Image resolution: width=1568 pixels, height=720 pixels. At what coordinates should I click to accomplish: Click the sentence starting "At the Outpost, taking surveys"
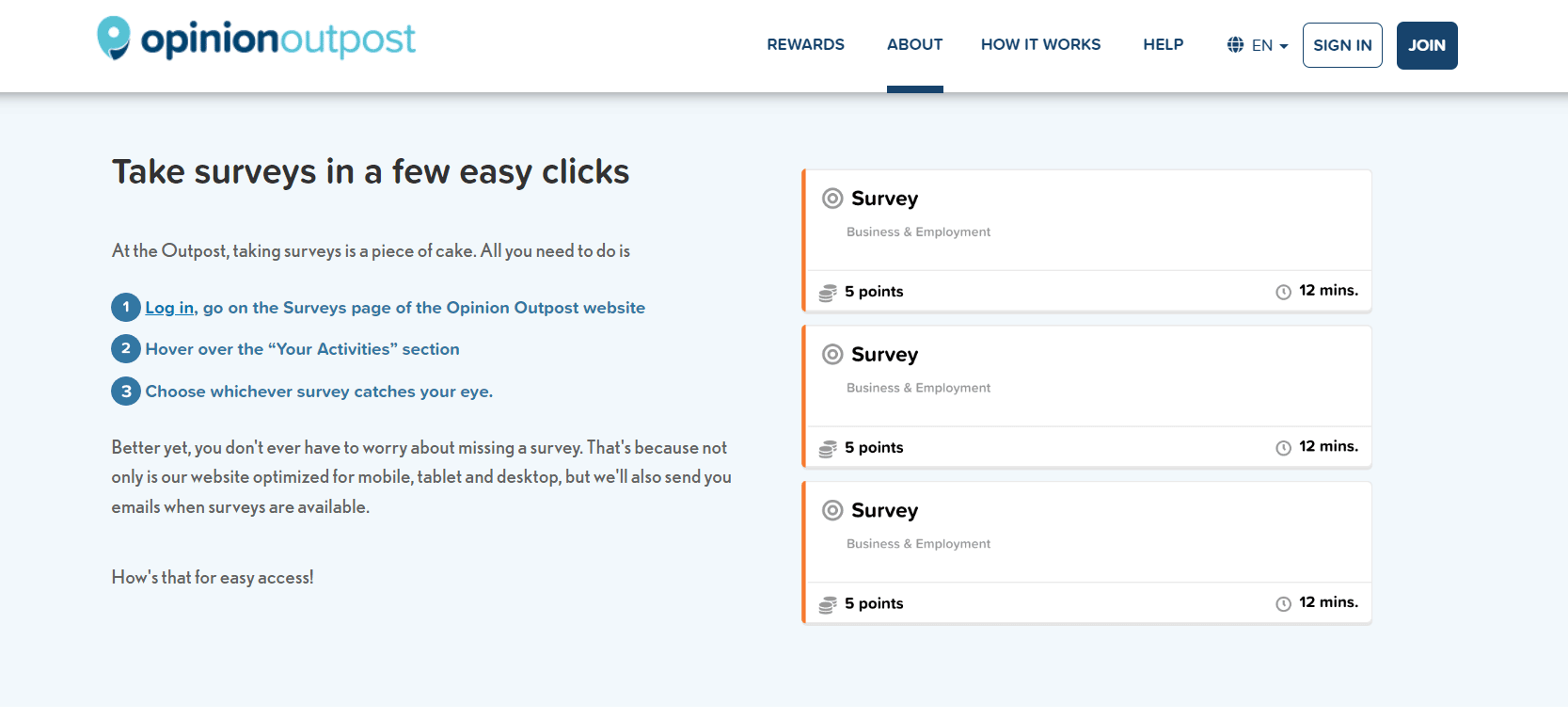pyautogui.click(x=371, y=251)
